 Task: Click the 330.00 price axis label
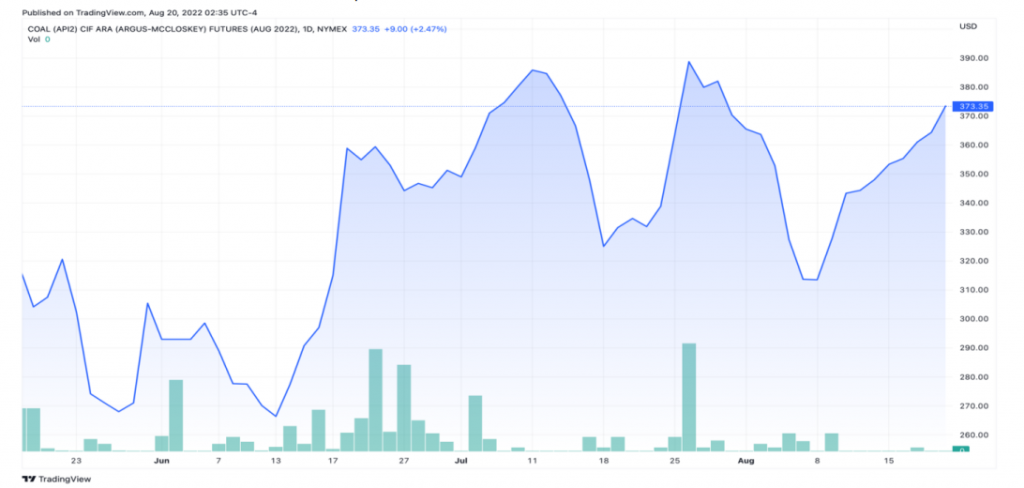point(972,232)
